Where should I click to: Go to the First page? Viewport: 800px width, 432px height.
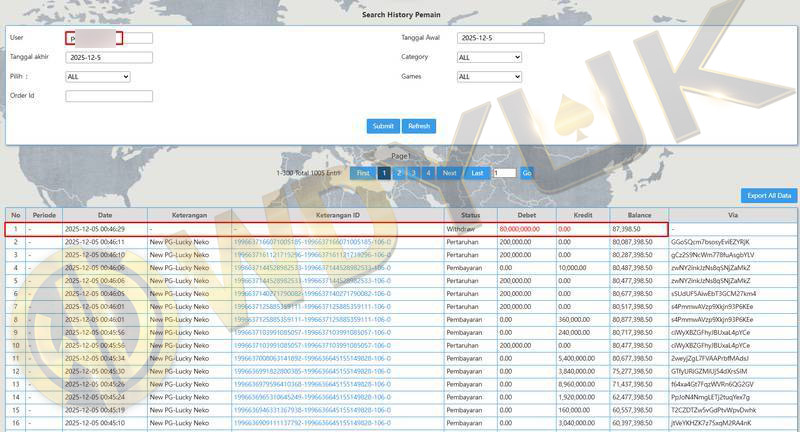click(363, 173)
